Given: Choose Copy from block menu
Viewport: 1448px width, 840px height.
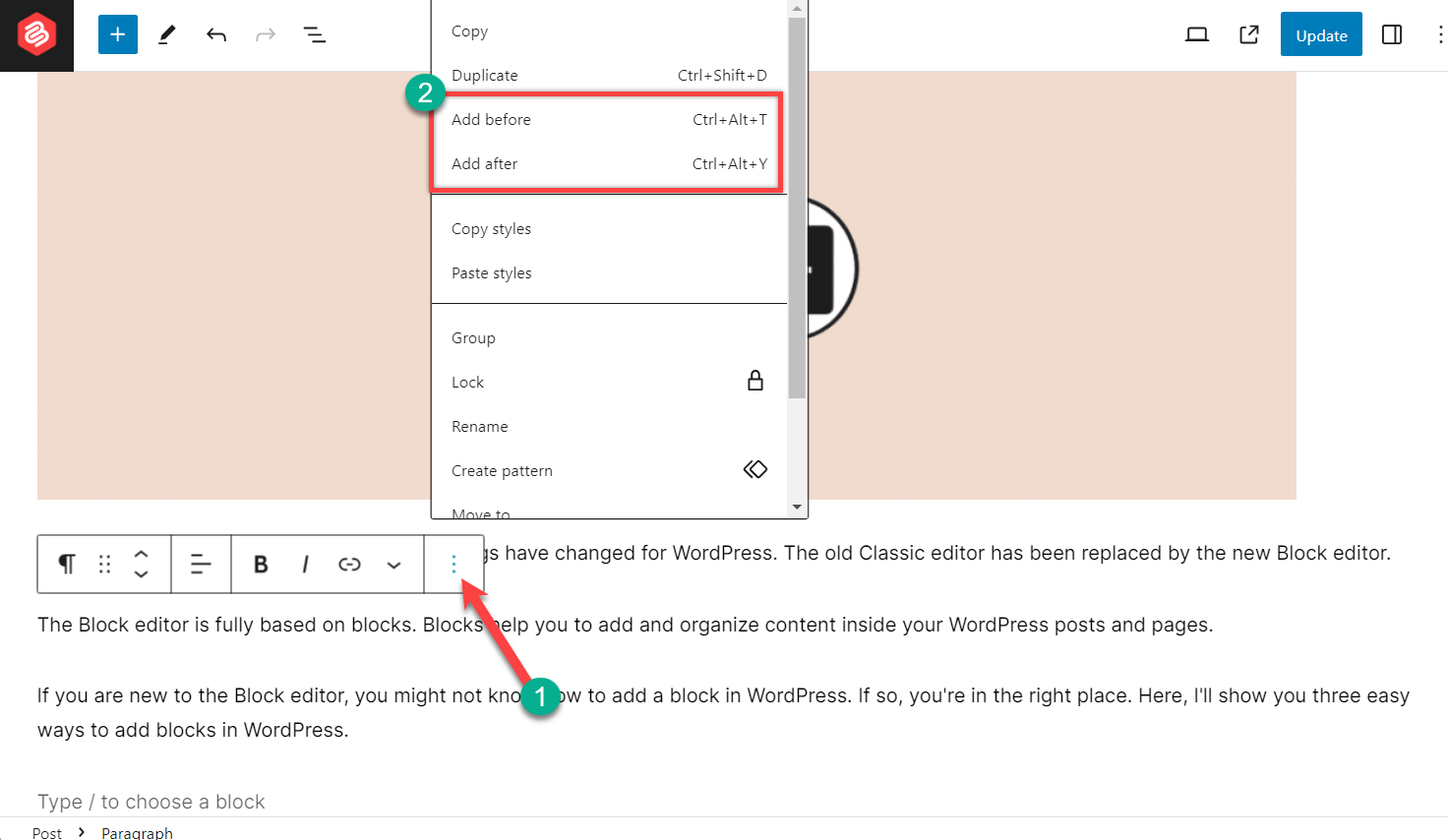Looking at the screenshot, I should tap(609, 31).
